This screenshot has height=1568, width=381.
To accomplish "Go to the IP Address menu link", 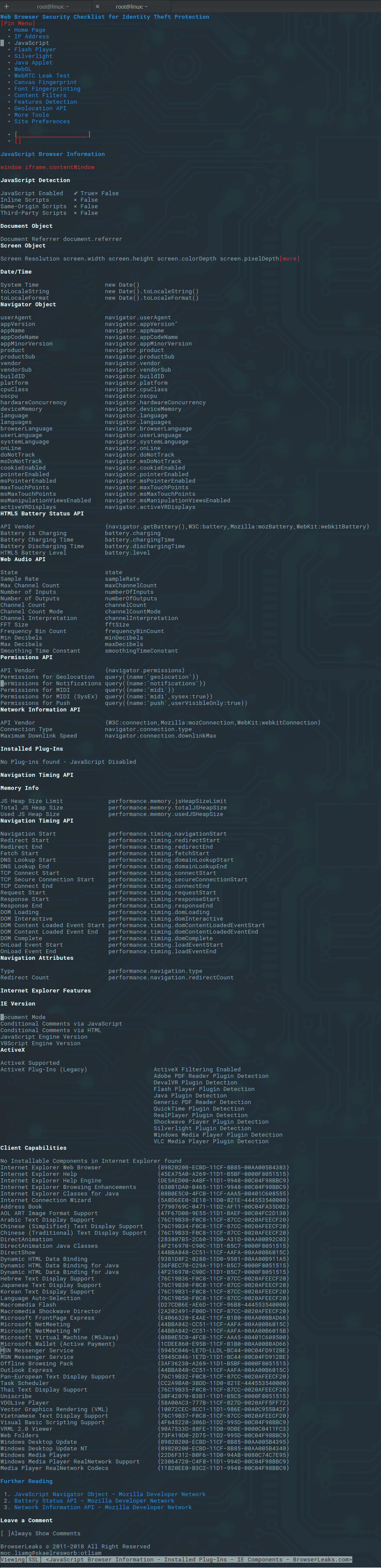I will tap(32, 37).
